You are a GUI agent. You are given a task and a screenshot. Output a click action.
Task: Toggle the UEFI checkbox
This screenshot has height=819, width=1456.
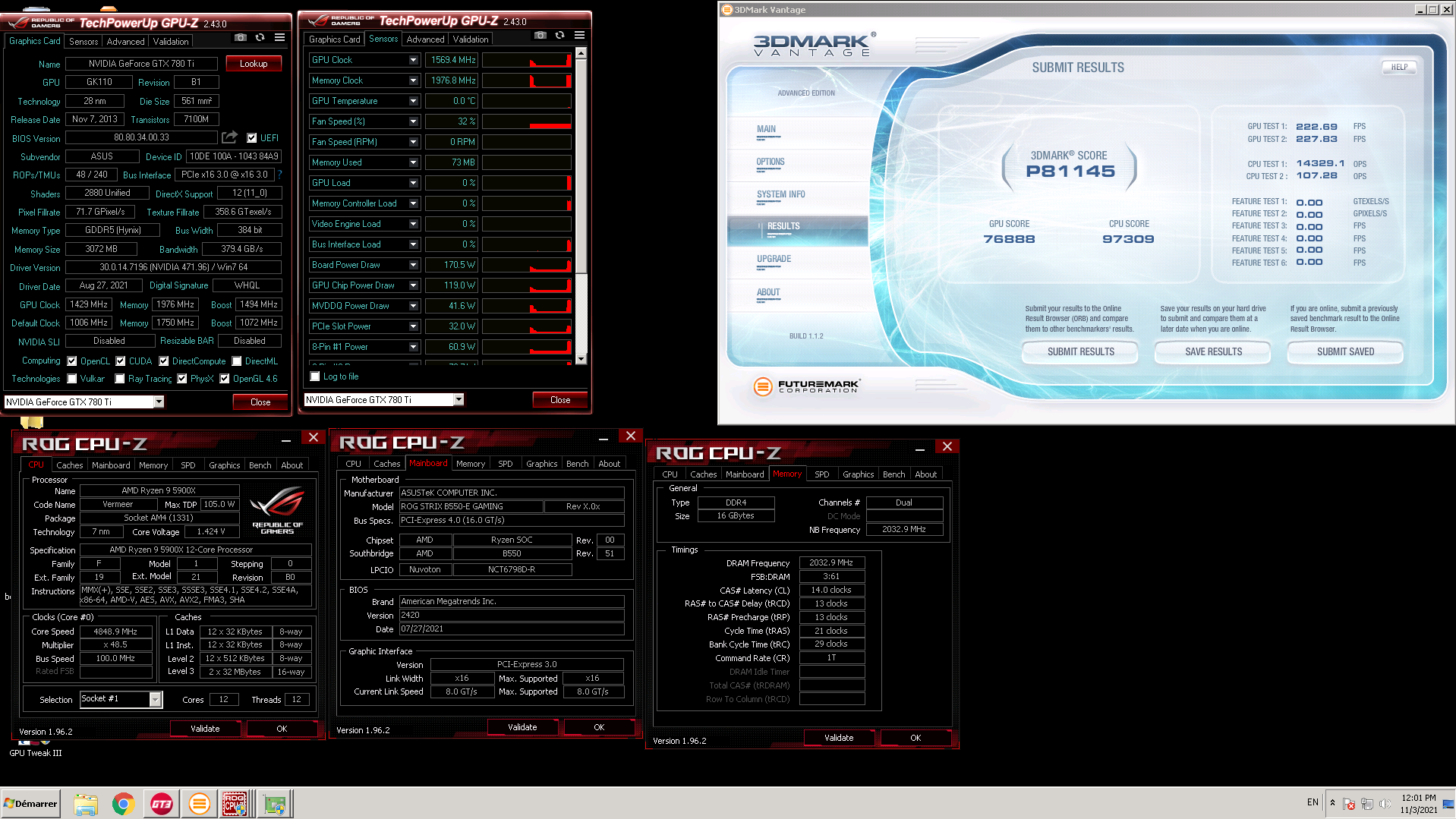252,138
